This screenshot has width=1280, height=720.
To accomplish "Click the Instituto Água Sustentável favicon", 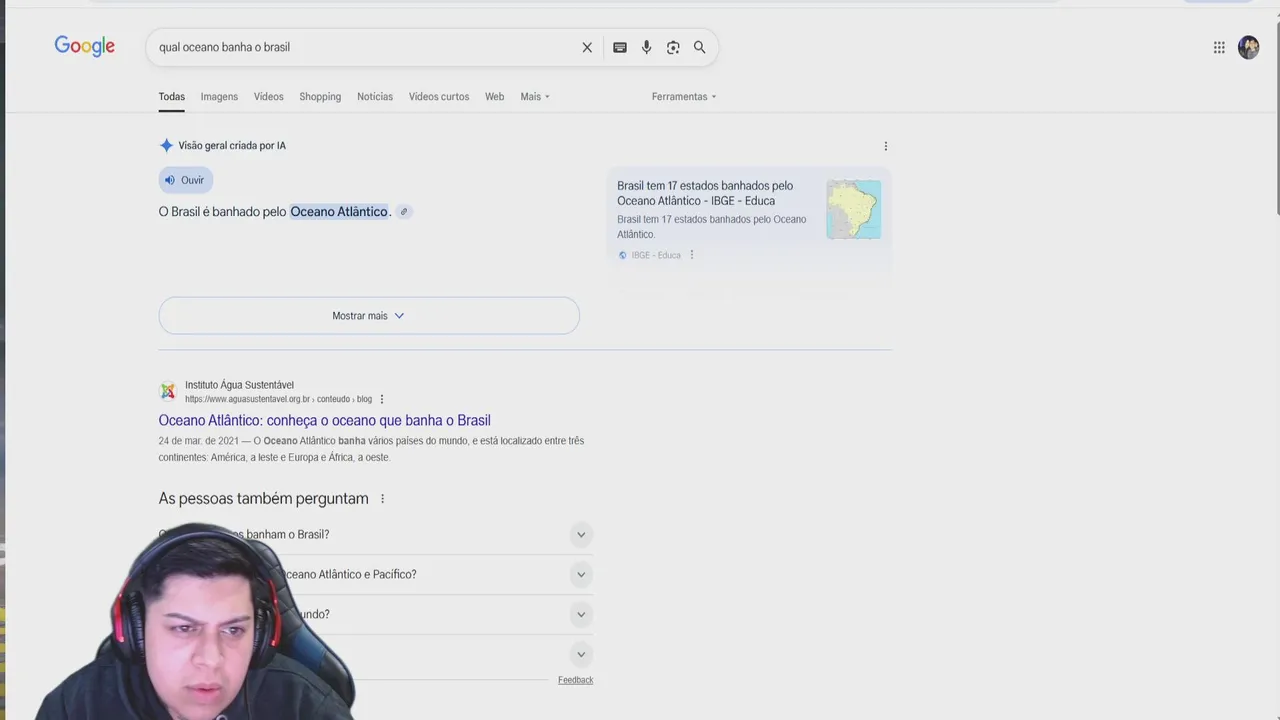I will (x=168, y=391).
